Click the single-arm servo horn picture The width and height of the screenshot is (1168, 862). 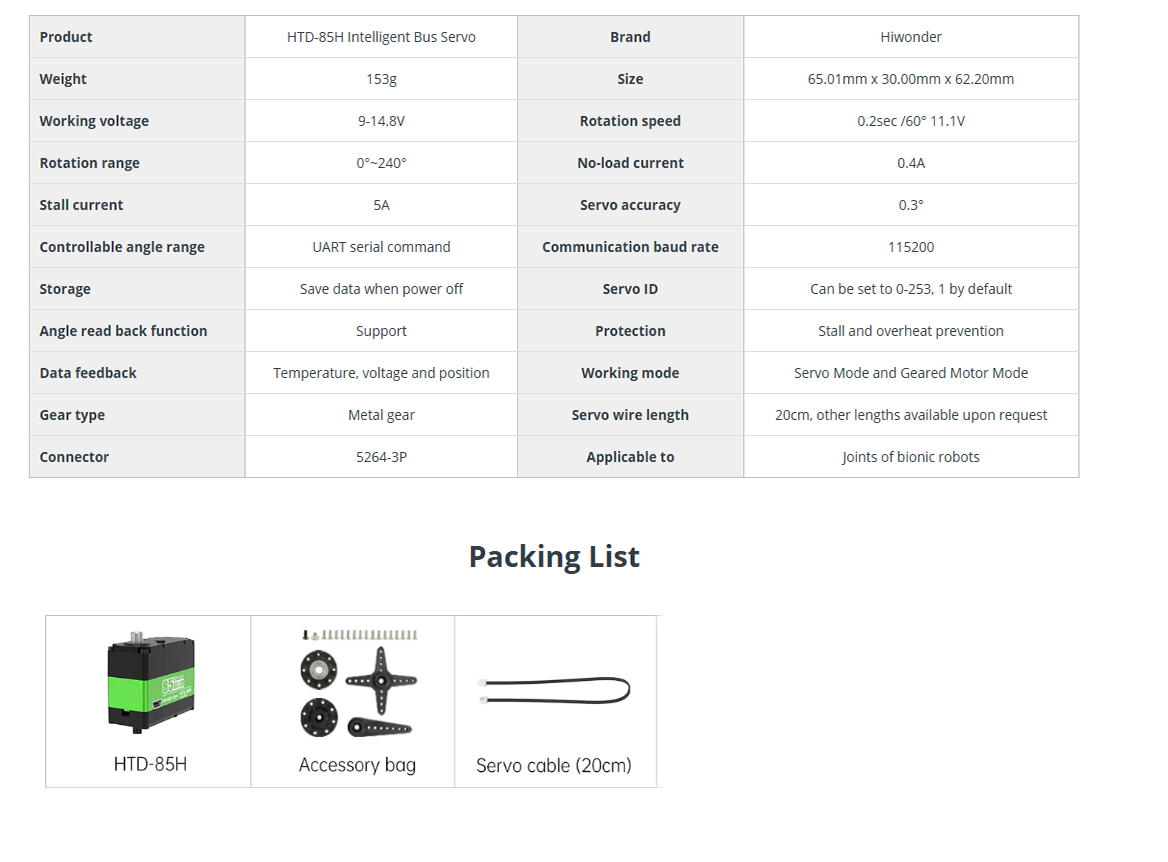click(x=380, y=726)
